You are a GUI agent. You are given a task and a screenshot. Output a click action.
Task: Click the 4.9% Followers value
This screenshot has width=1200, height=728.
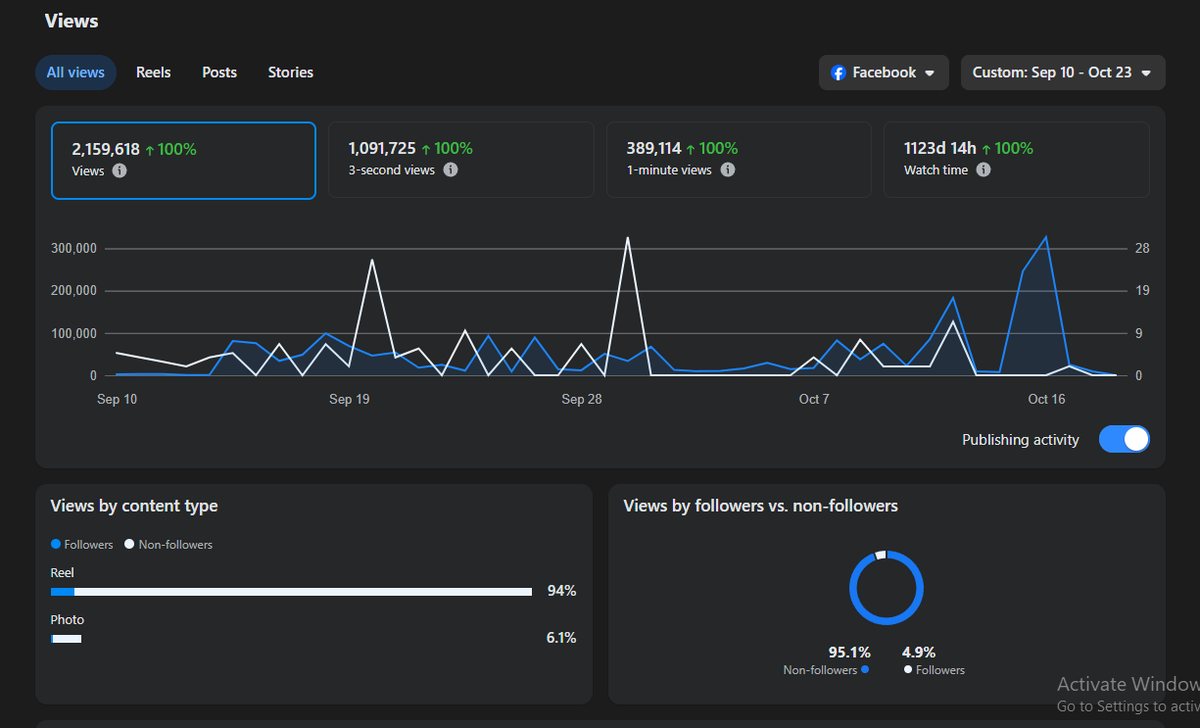pos(918,652)
